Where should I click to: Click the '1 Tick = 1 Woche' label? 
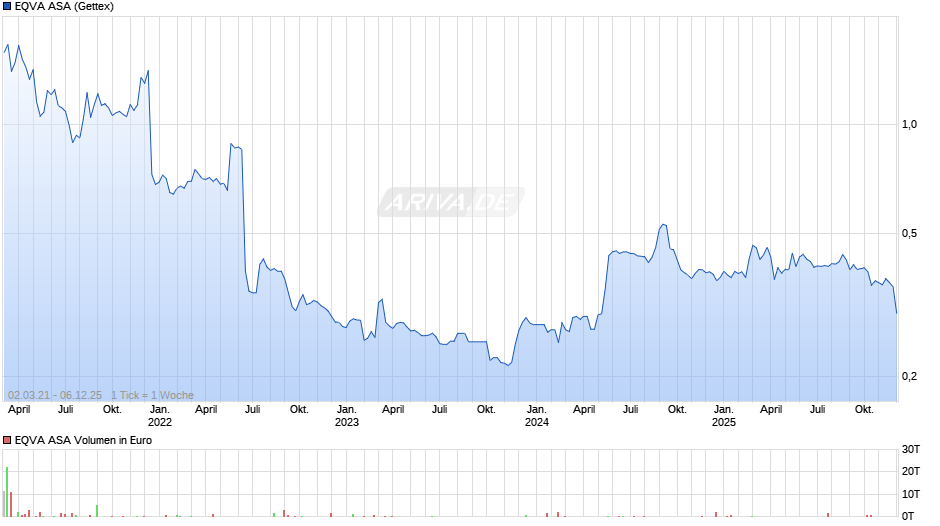pyautogui.click(x=152, y=395)
